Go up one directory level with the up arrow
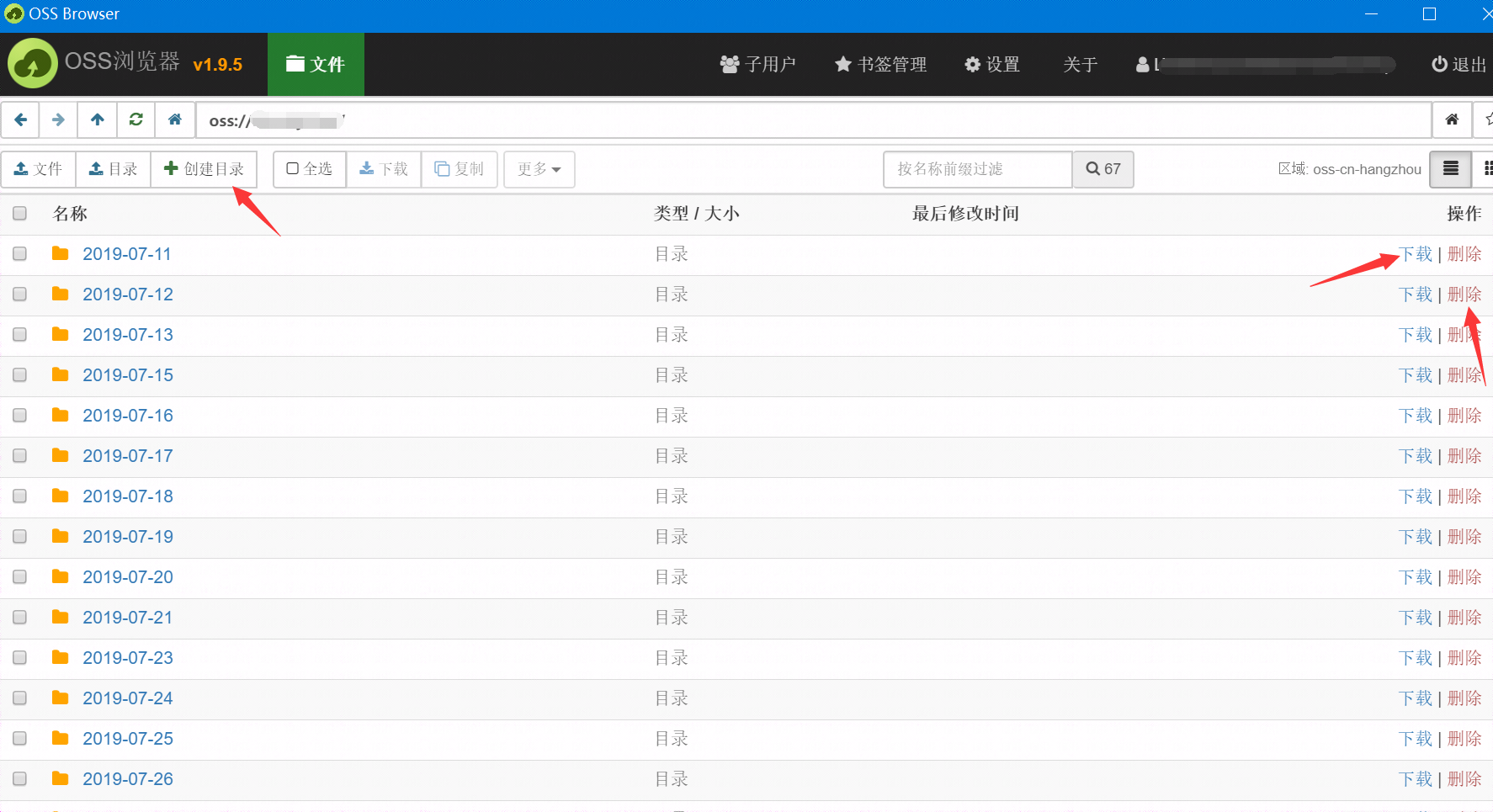1493x812 pixels. click(x=97, y=119)
